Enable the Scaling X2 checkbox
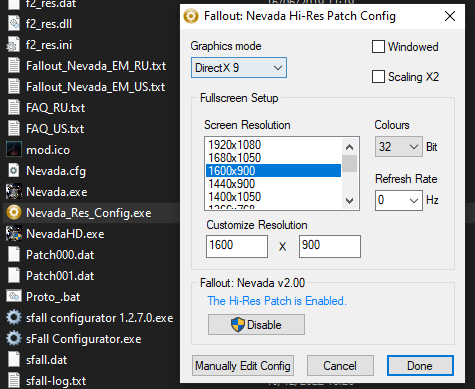Image resolution: width=475 pixels, height=389 pixels. (x=378, y=77)
